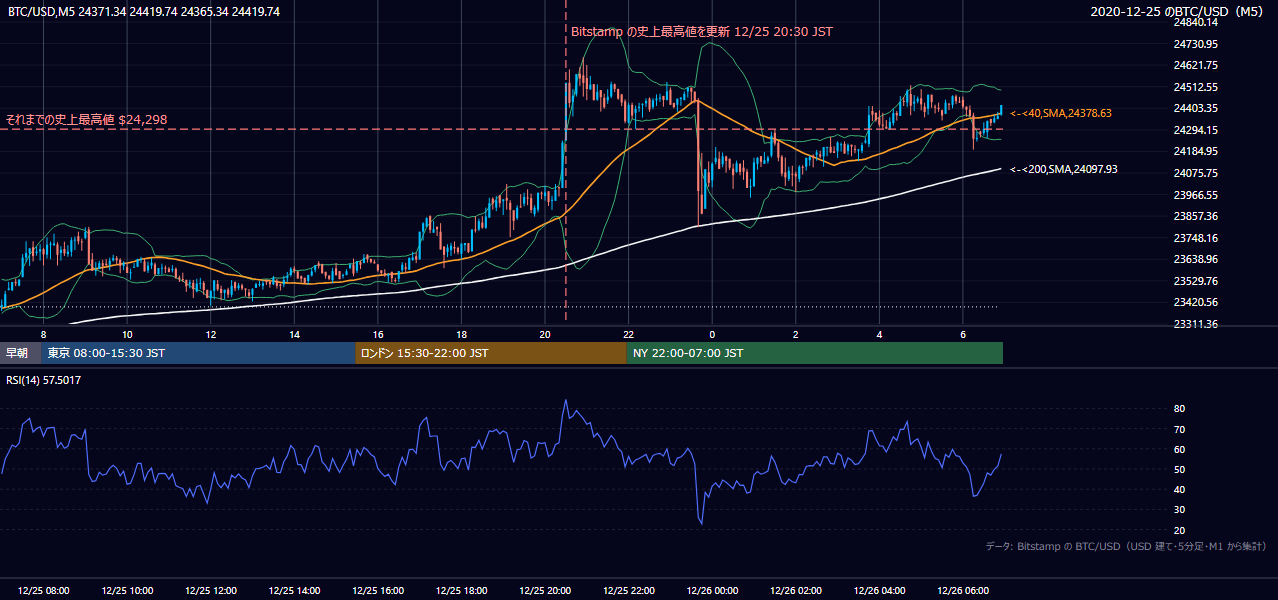This screenshot has width=1278, height=600.
Task: Click the bottom time label 12/26 04:00
Action: [879, 591]
